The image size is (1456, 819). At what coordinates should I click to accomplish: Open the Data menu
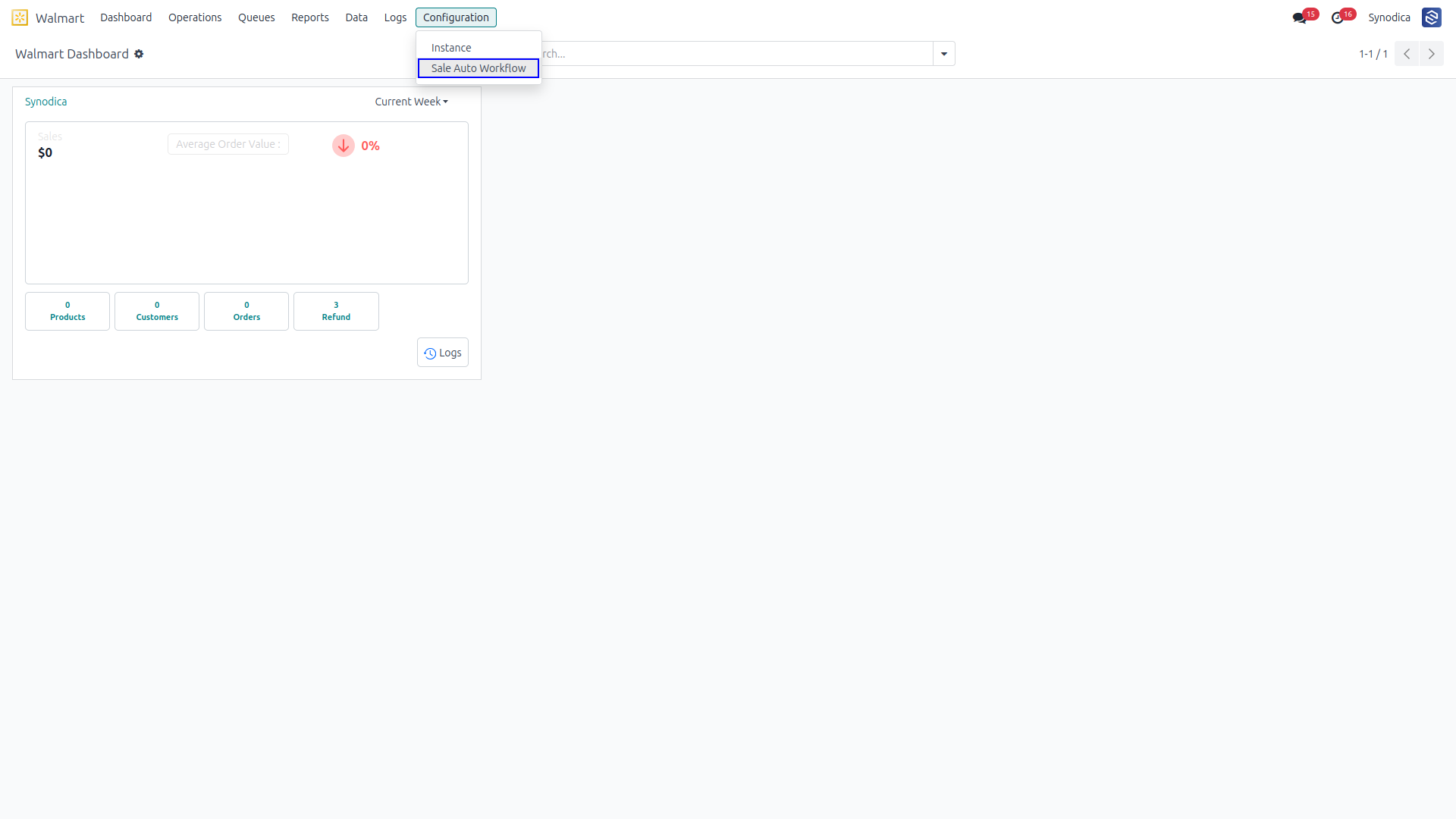coord(356,17)
